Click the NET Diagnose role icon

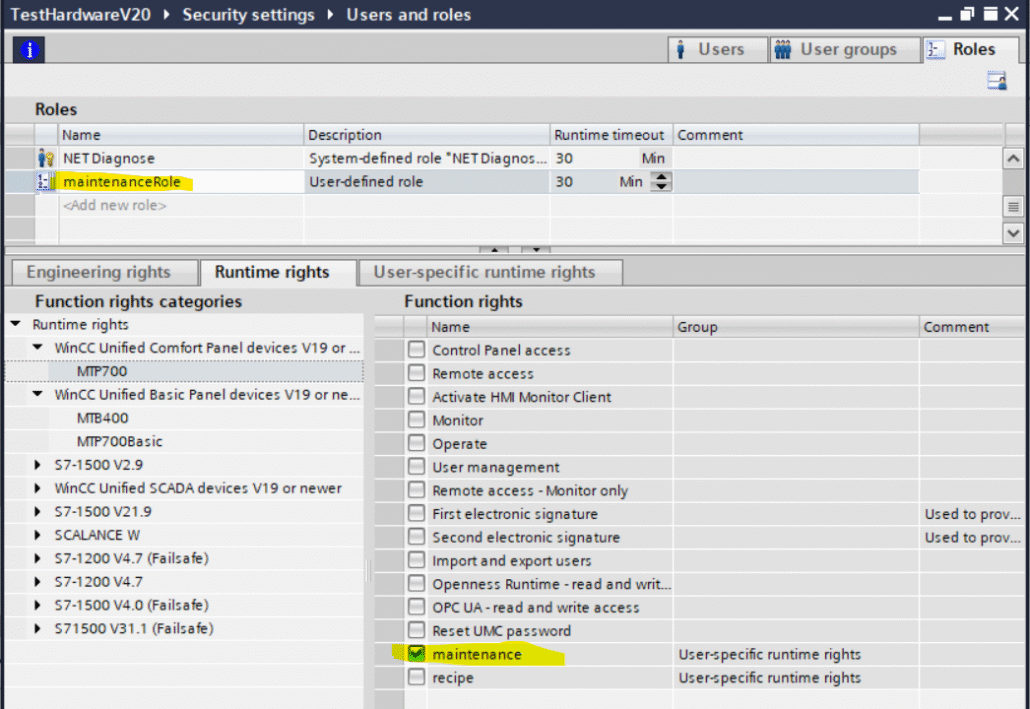point(45,158)
